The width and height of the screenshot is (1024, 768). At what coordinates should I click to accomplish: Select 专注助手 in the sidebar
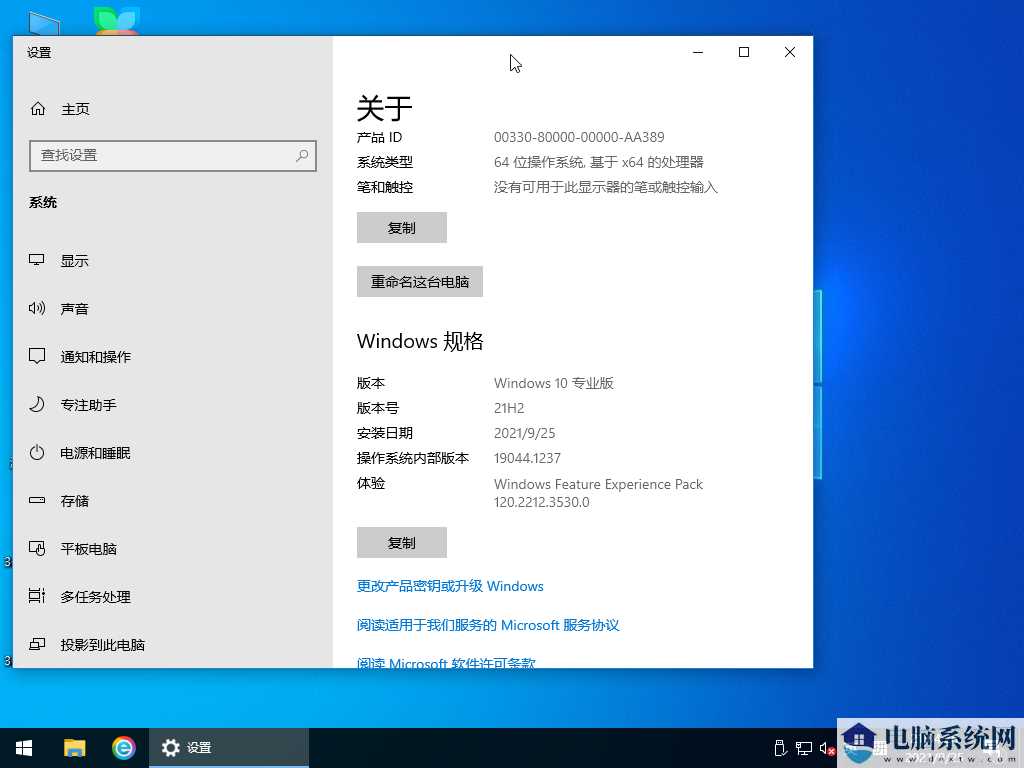[x=172, y=404]
